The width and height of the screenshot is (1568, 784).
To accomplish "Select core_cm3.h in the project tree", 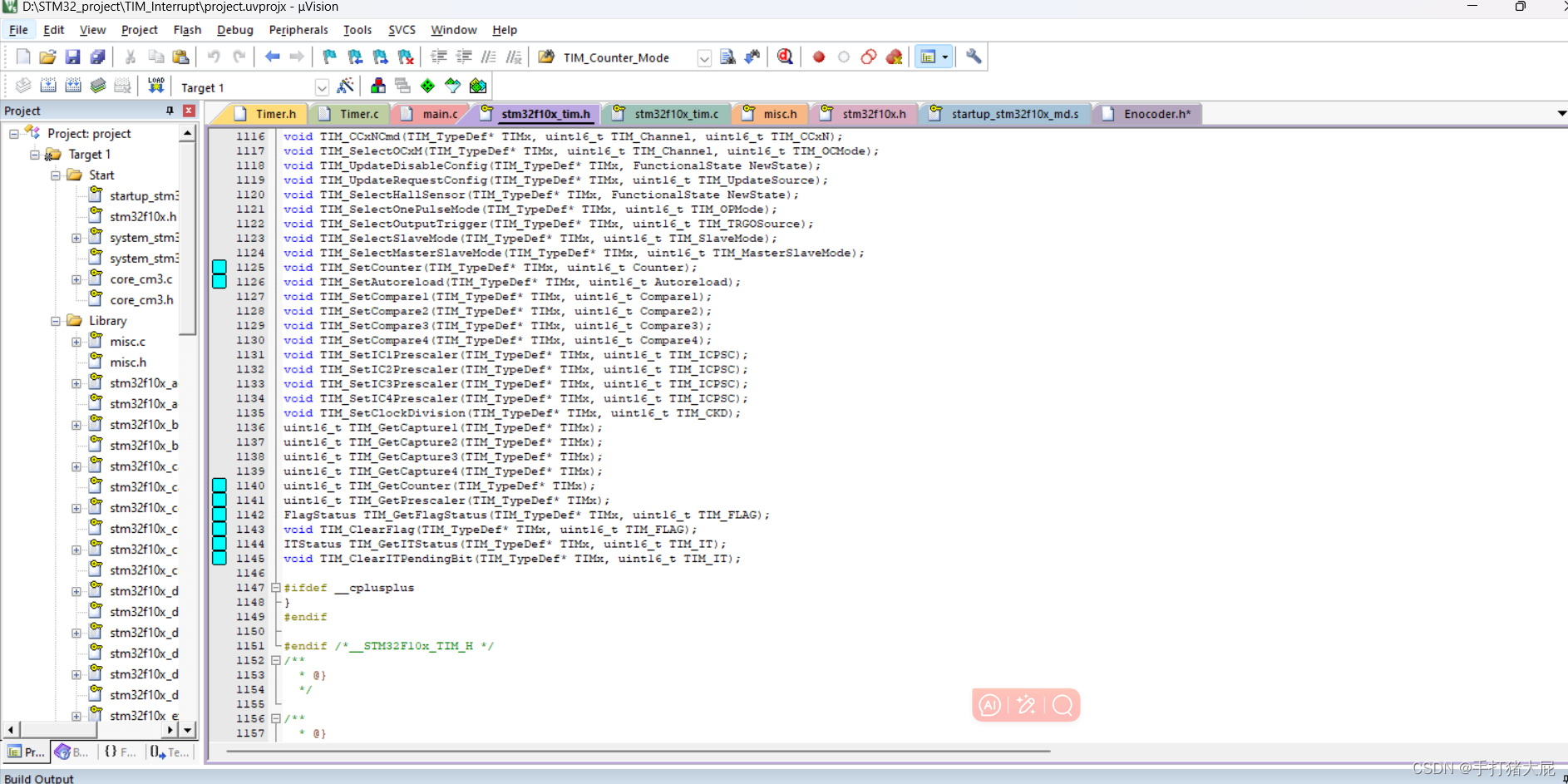I will tap(141, 300).
